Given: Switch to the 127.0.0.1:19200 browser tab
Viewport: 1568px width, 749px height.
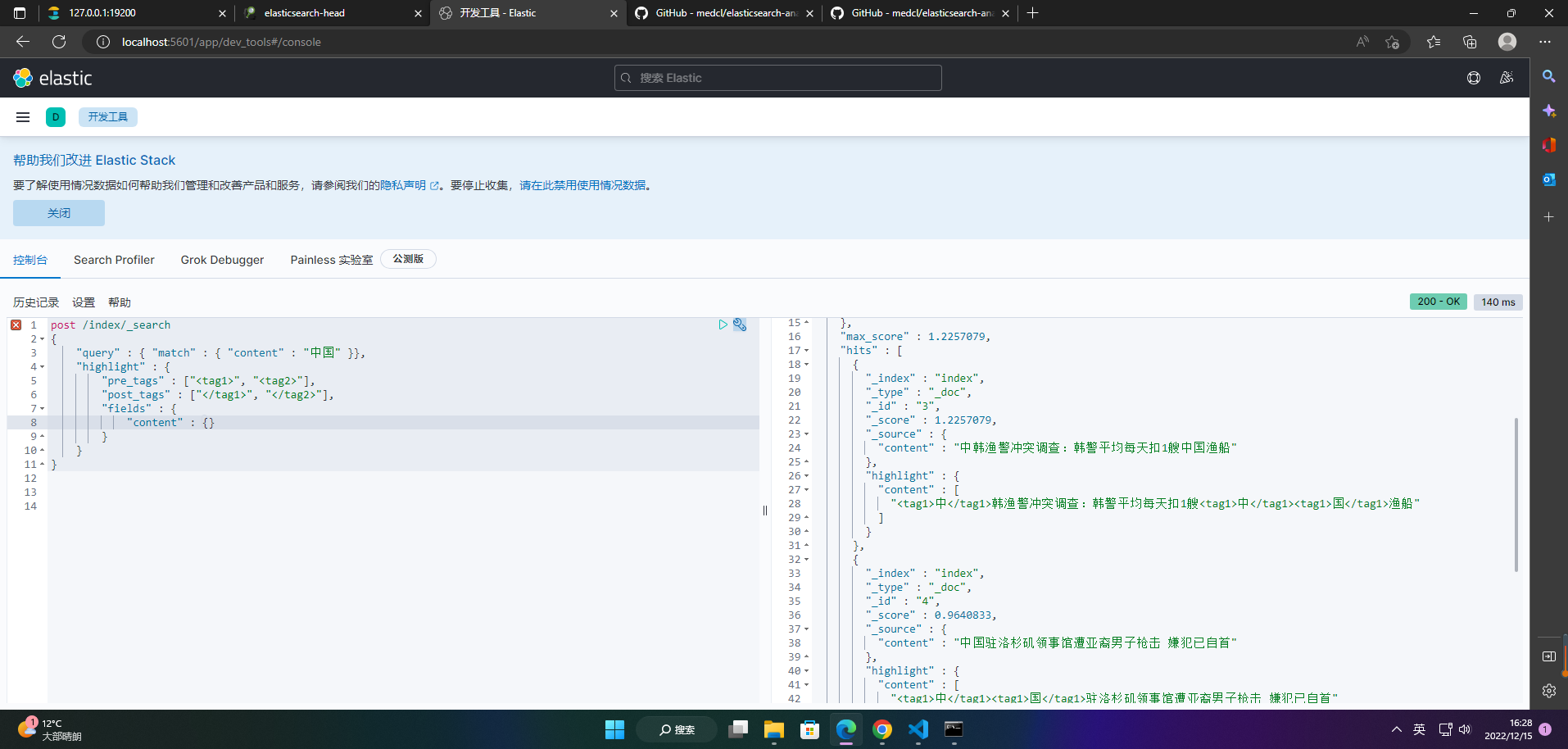Looking at the screenshot, I should coord(137,13).
